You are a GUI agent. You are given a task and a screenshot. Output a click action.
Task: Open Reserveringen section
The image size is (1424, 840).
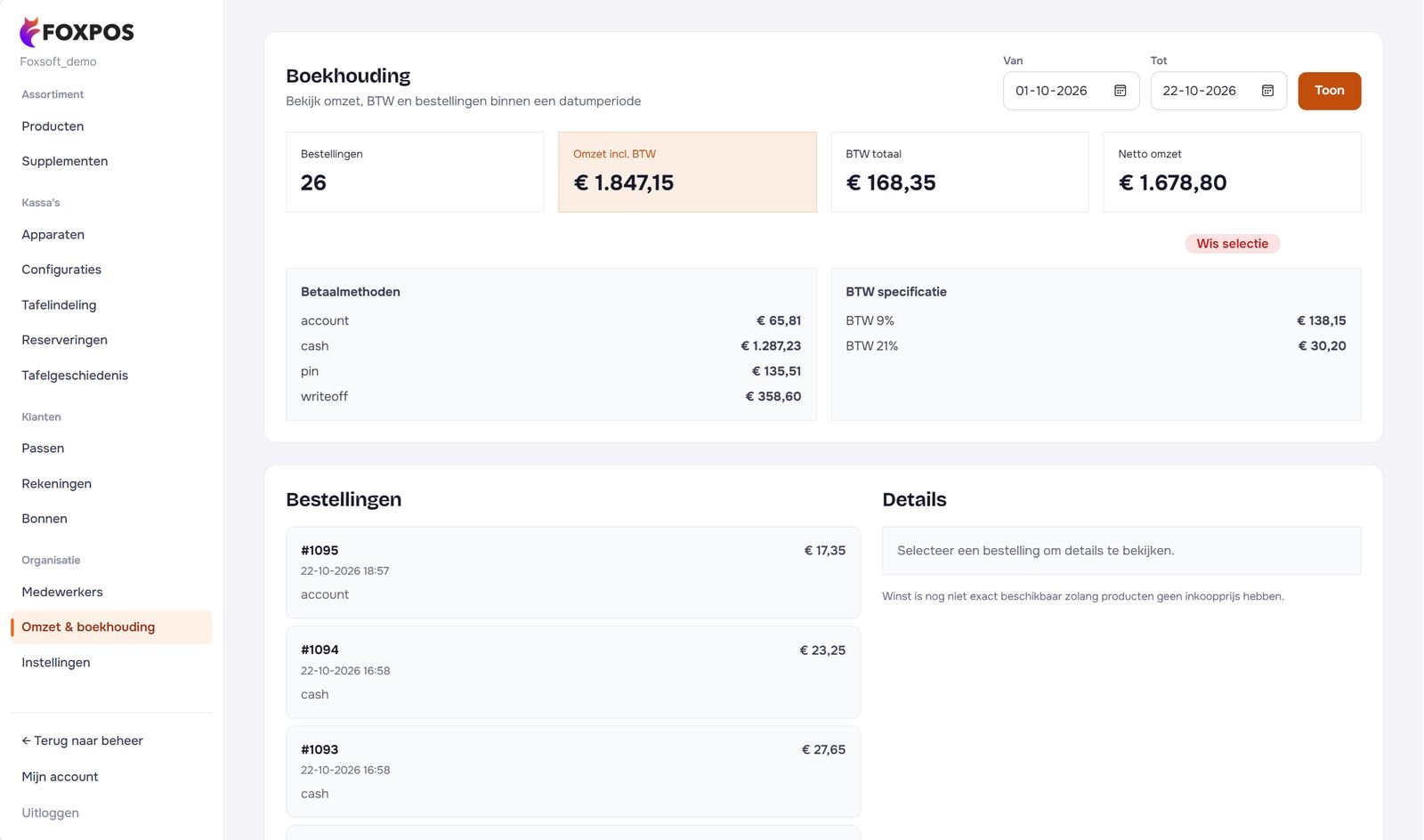click(x=64, y=340)
